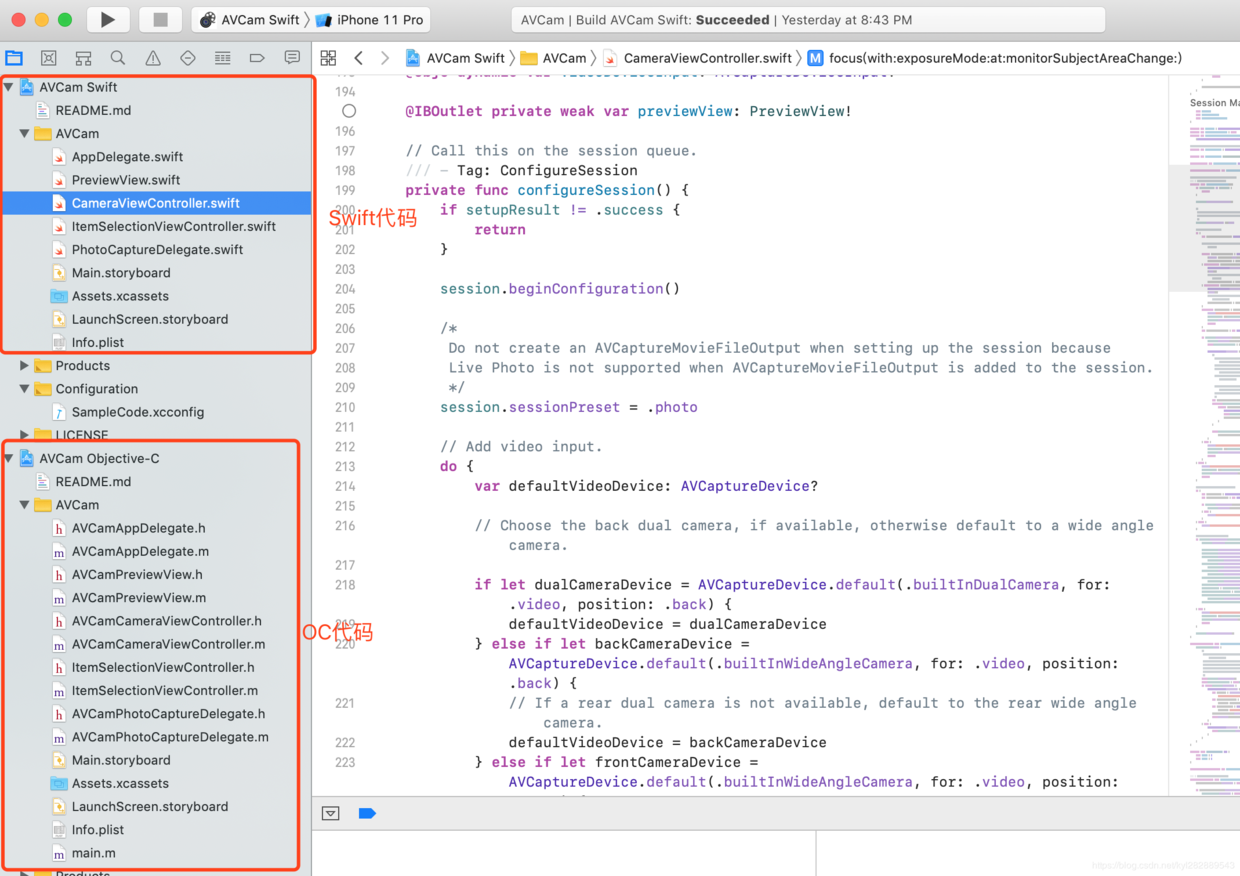Click the configureSession function name
Viewport: 1240px width, 876px height.
[x=586, y=190]
